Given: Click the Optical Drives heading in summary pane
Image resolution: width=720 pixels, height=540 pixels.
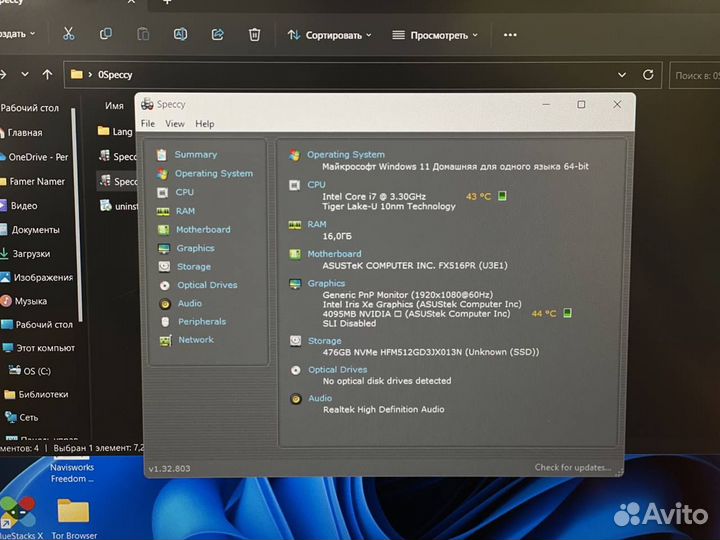Looking at the screenshot, I should [338, 370].
